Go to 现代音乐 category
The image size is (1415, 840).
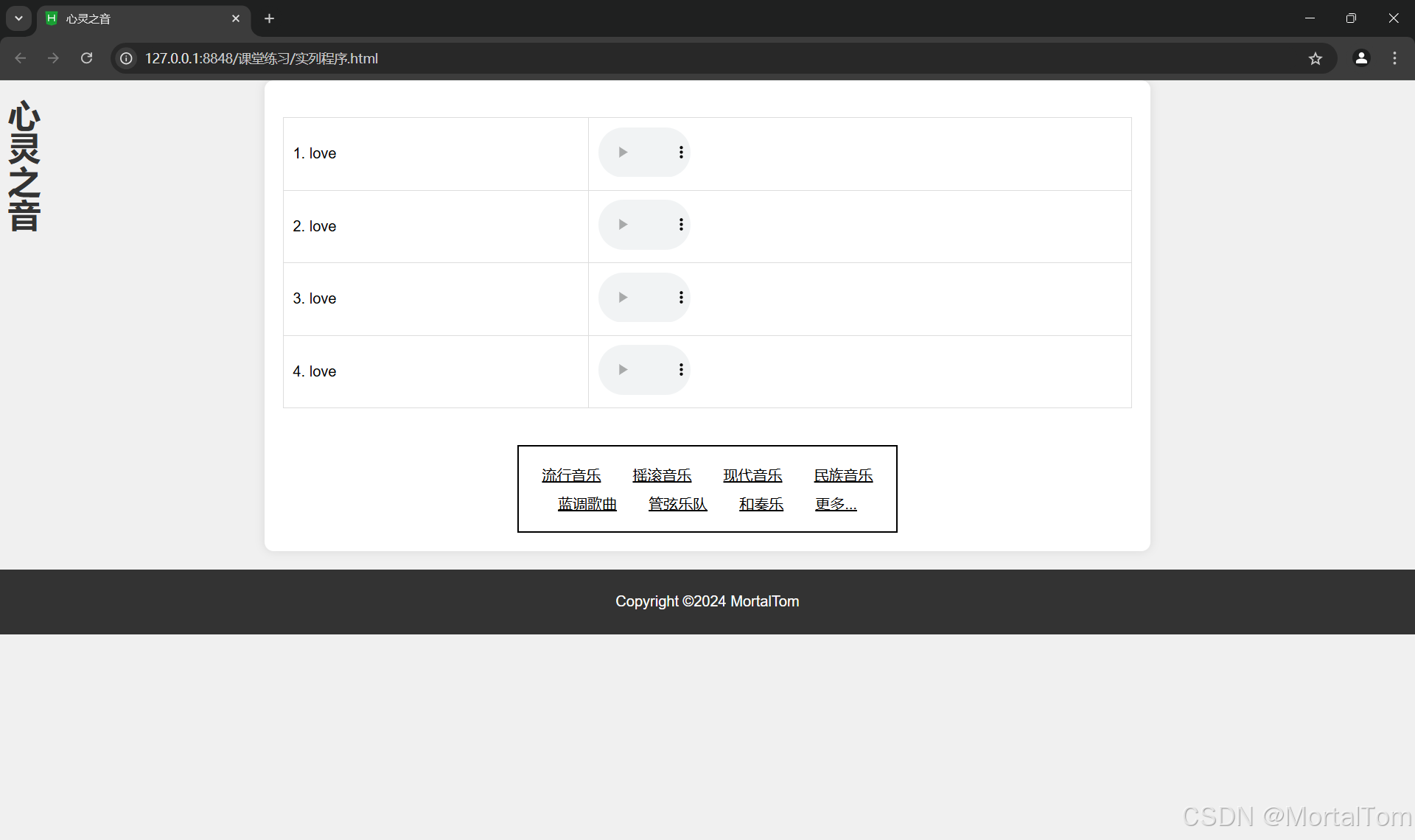pyautogui.click(x=752, y=475)
